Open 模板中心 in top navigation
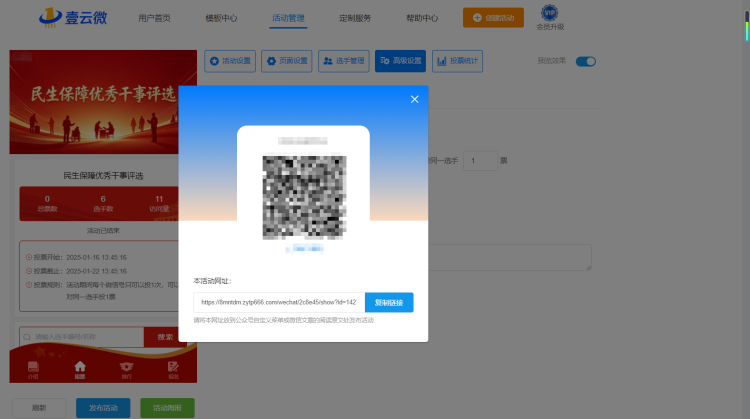 pyautogui.click(x=221, y=18)
